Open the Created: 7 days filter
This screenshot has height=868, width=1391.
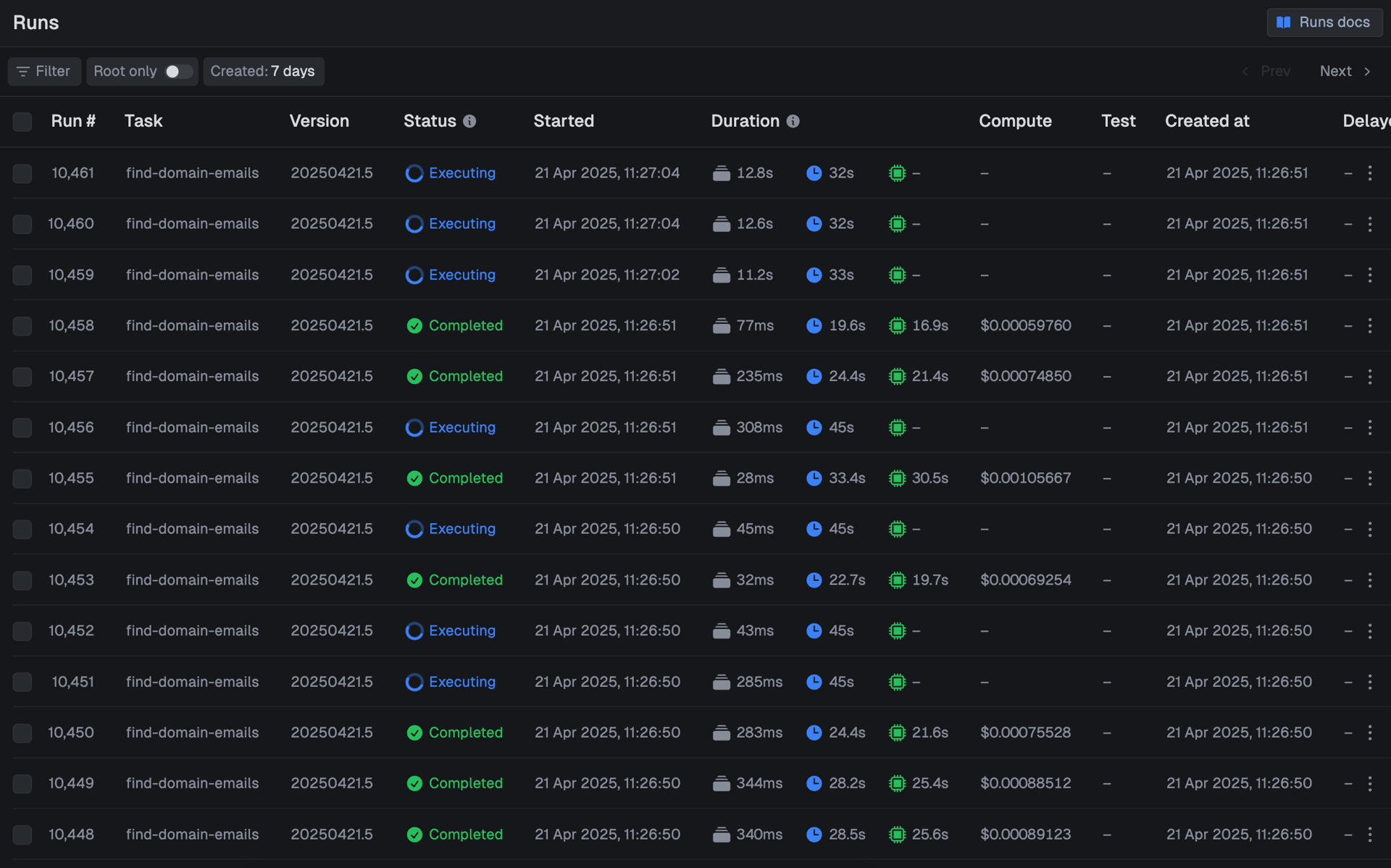point(263,71)
